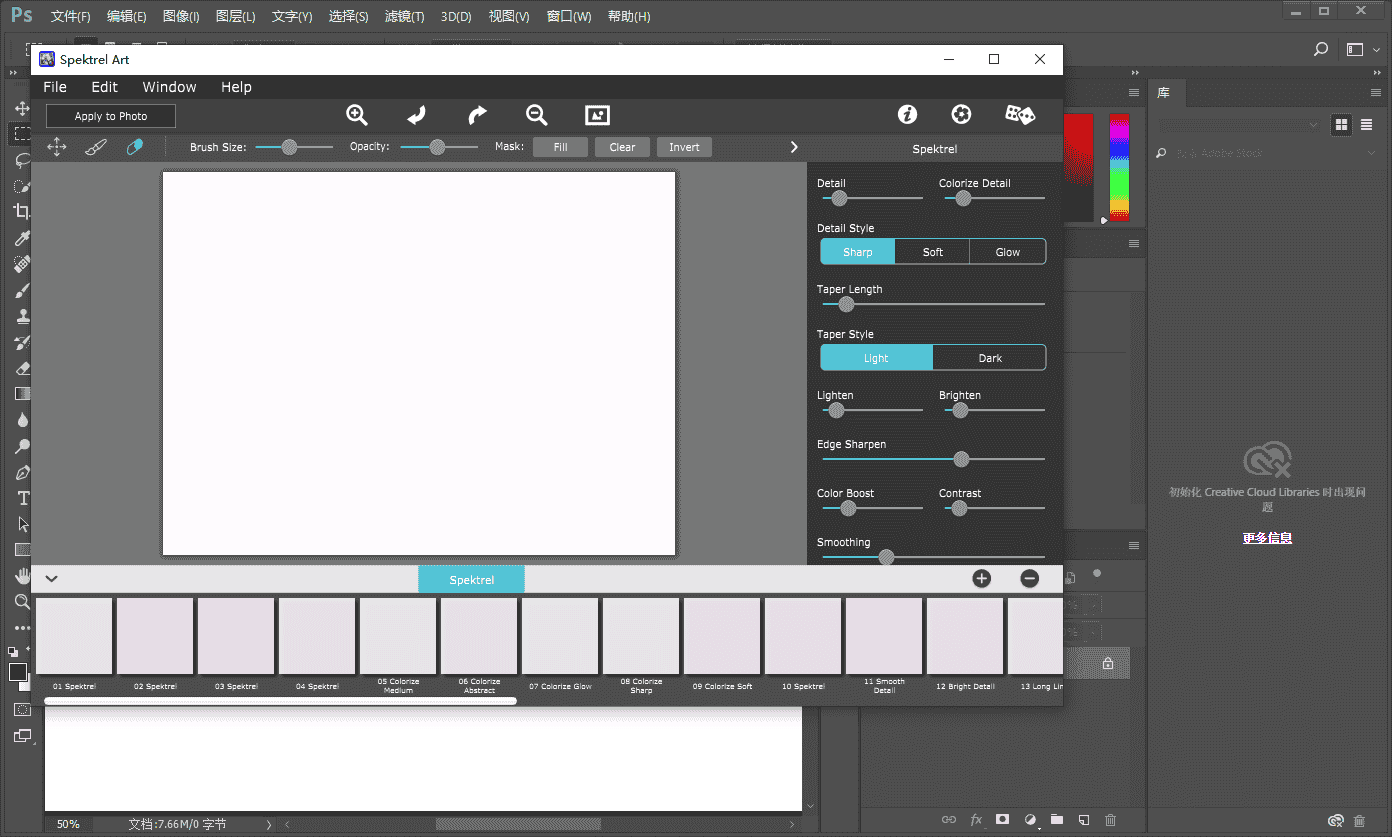Open the 滤镜(T) menu in Photoshop
Viewport: 1392px width, 837px height.
[404, 16]
